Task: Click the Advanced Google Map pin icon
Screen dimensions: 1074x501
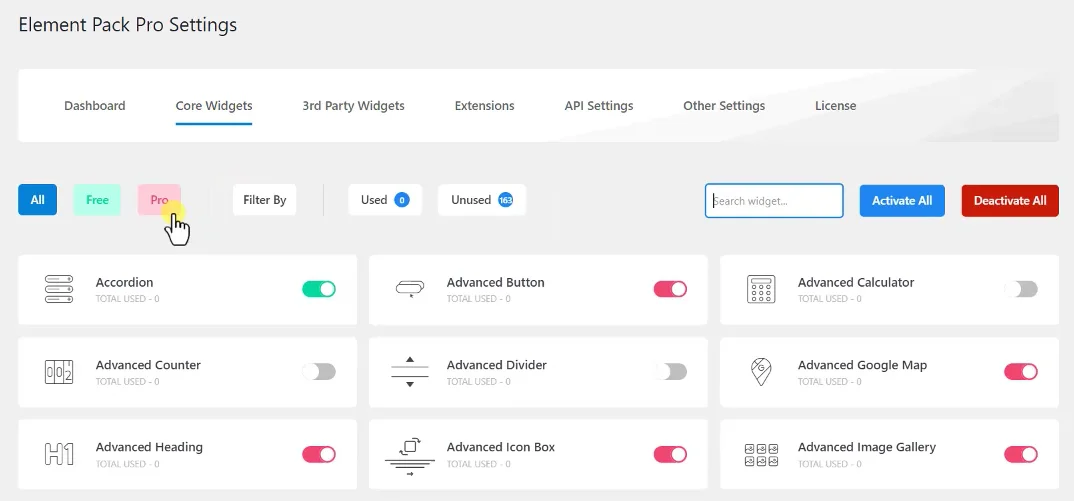Action: pos(760,371)
